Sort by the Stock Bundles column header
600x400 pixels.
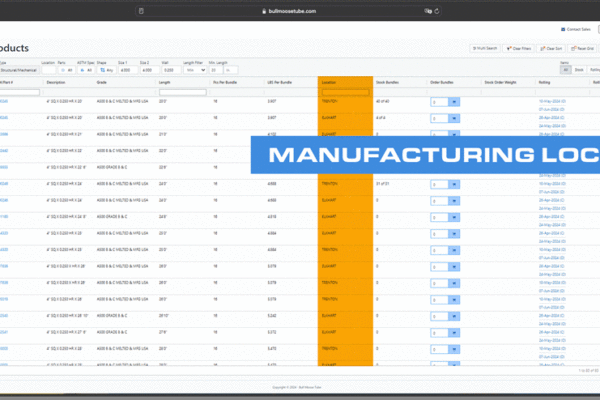point(387,82)
